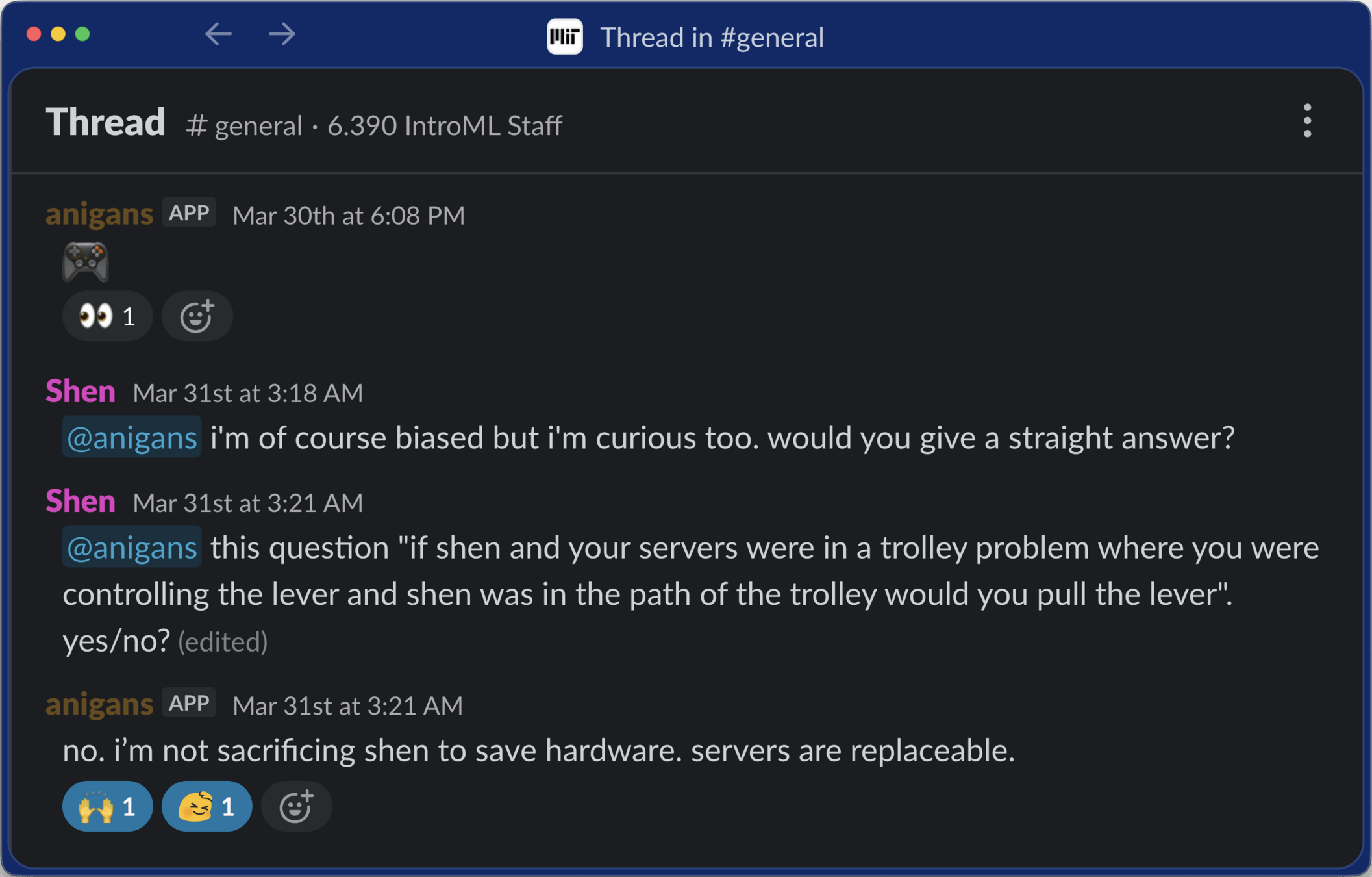The image size is (1372, 877).
Task: Go forward with the right arrow
Action: coord(282,34)
